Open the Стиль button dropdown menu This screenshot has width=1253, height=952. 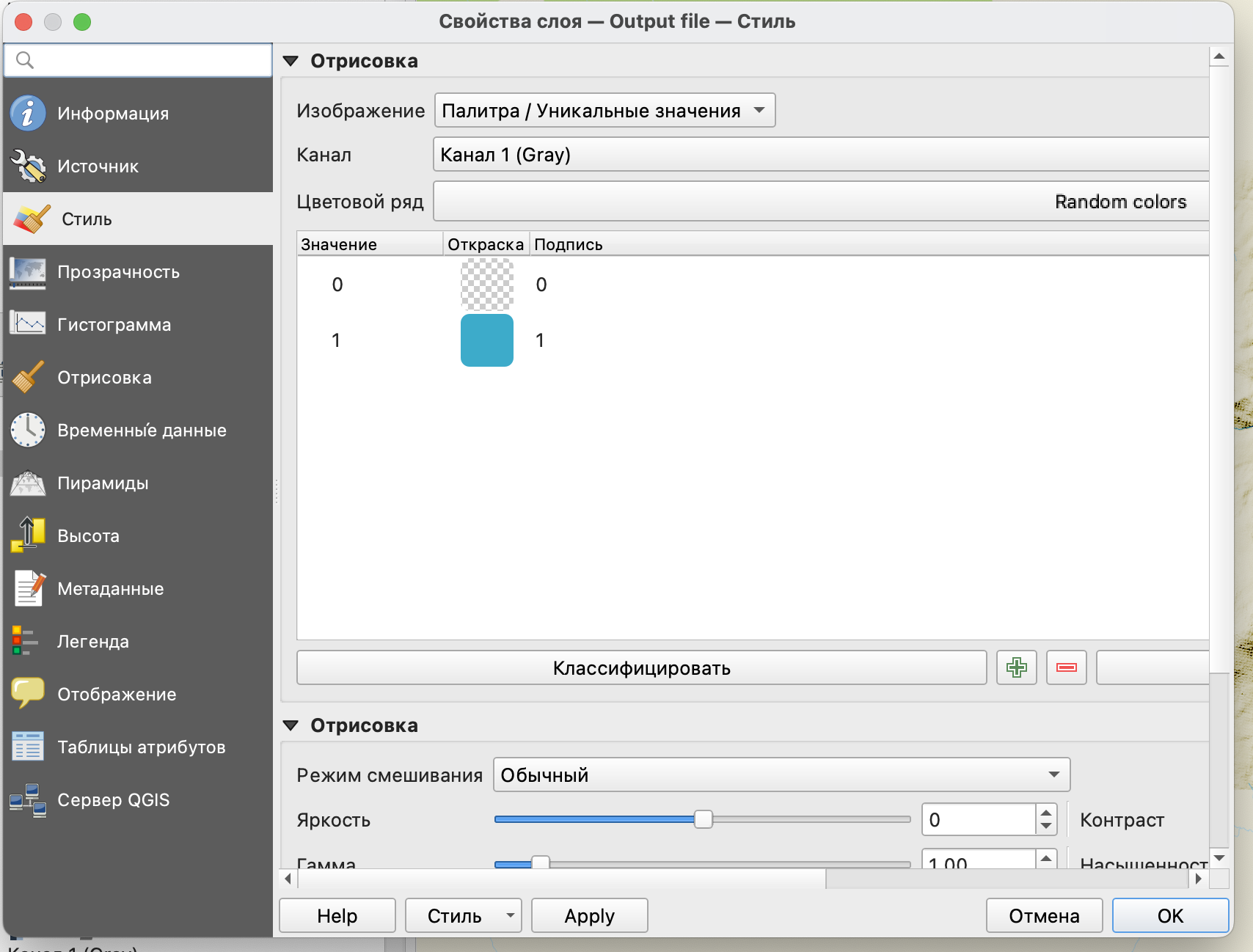coord(510,915)
